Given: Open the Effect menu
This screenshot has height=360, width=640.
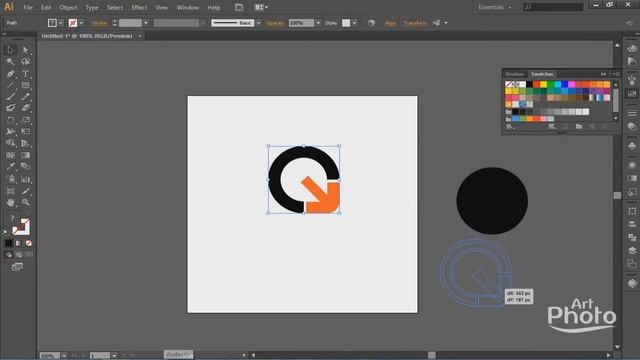Looking at the screenshot, I should (139, 7).
